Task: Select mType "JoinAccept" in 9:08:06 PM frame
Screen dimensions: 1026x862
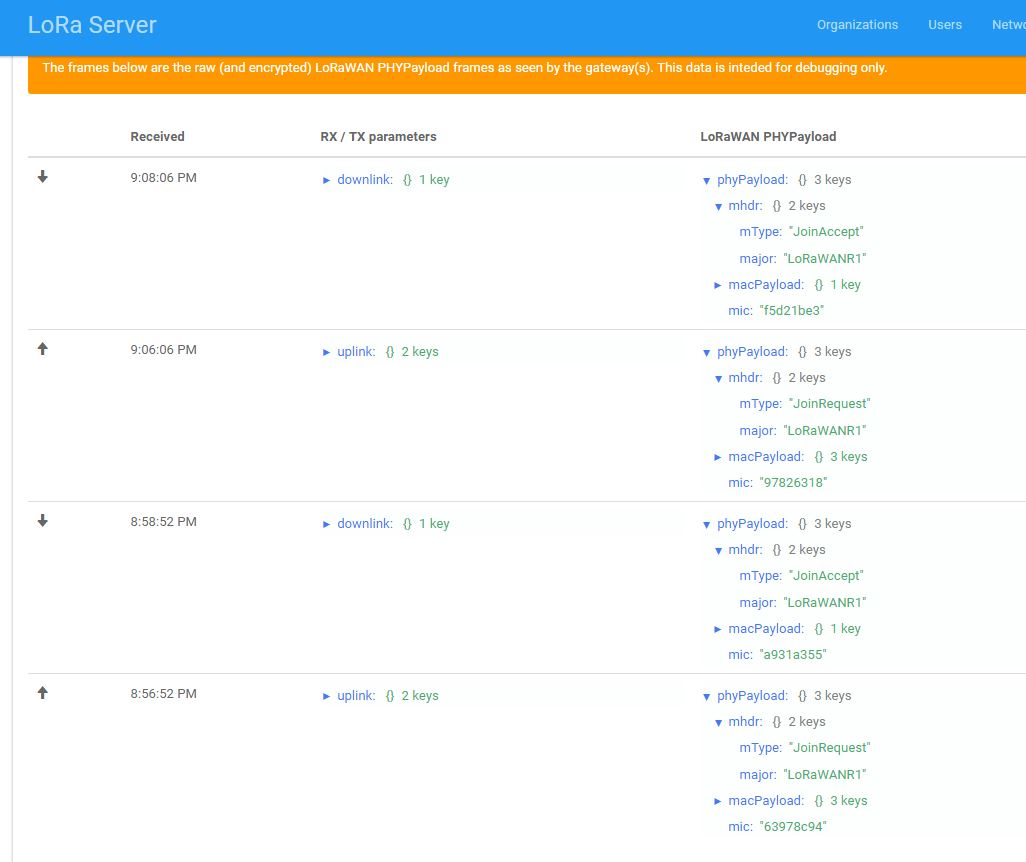Action: coord(826,232)
